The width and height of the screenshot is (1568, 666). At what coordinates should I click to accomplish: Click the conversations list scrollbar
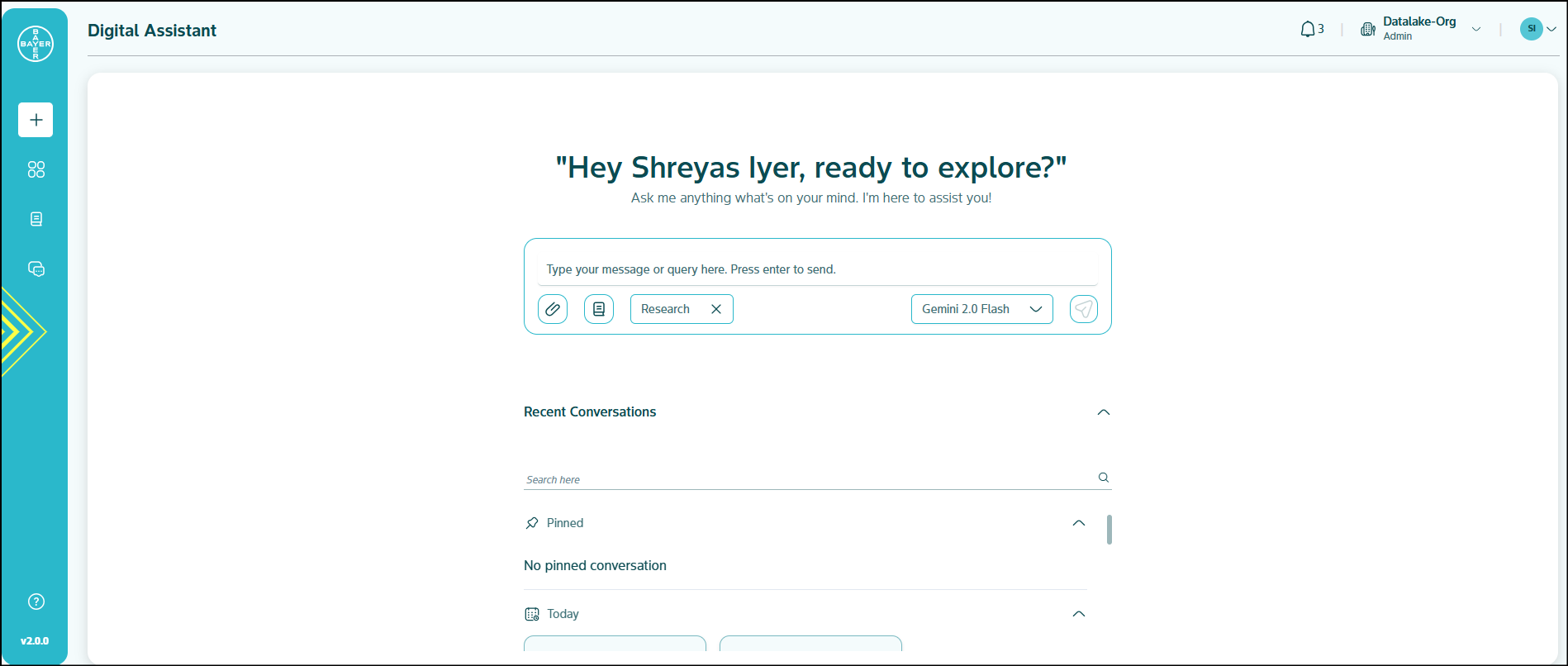coord(1109,530)
